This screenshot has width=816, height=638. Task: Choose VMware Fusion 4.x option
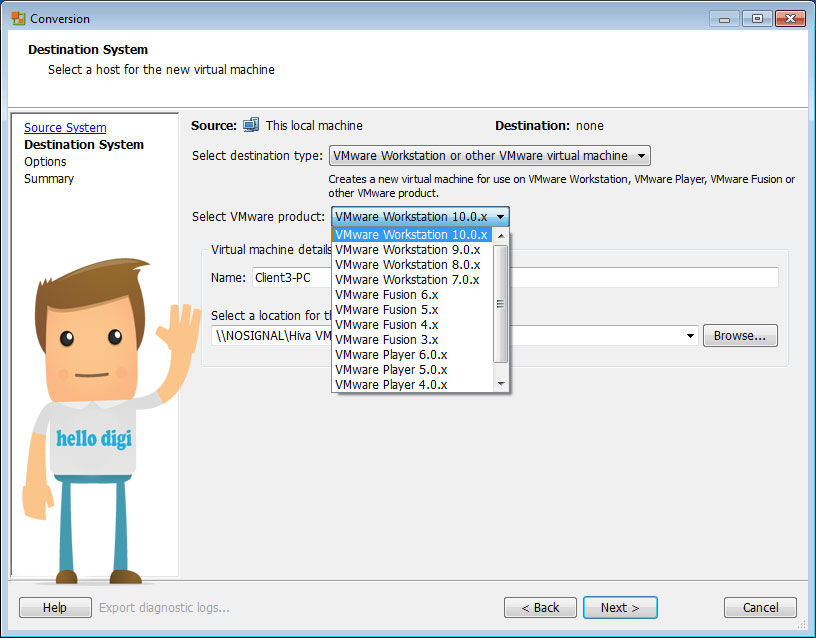(x=412, y=325)
